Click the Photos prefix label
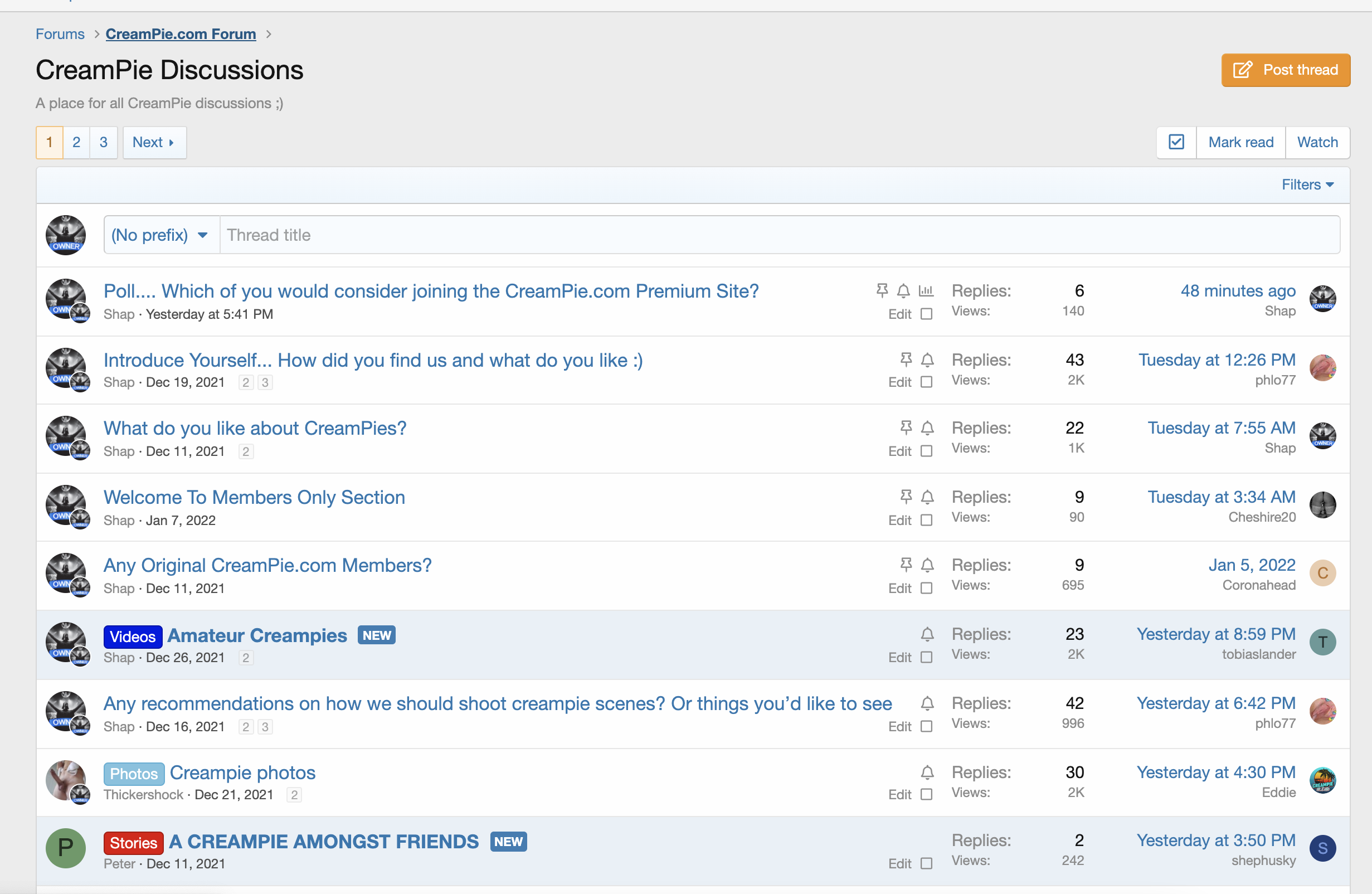 coord(134,774)
